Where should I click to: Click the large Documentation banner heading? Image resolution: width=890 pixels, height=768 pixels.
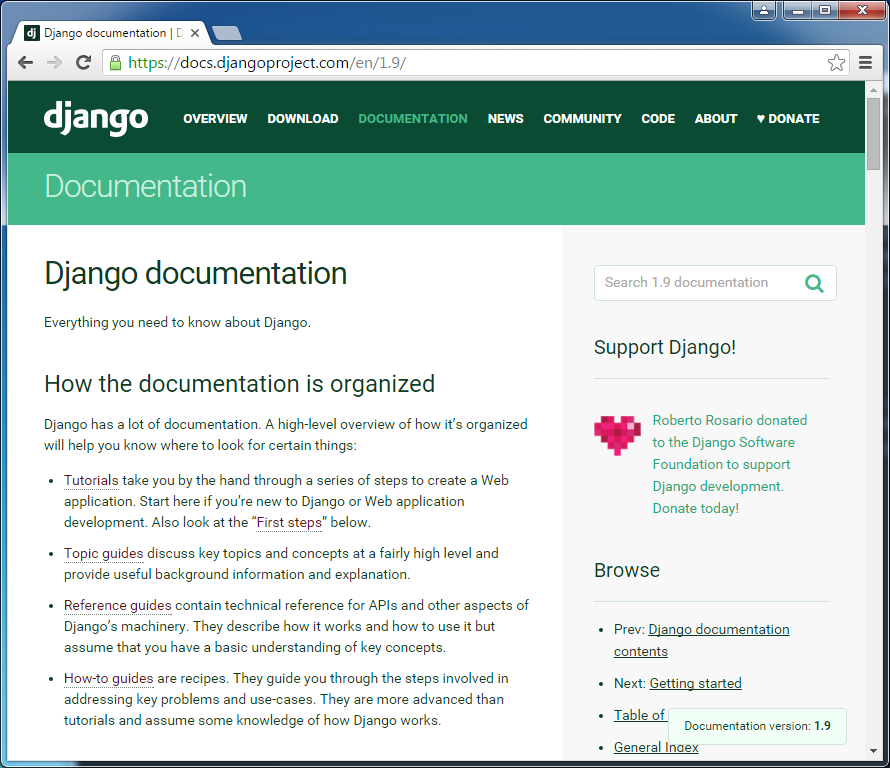[146, 186]
